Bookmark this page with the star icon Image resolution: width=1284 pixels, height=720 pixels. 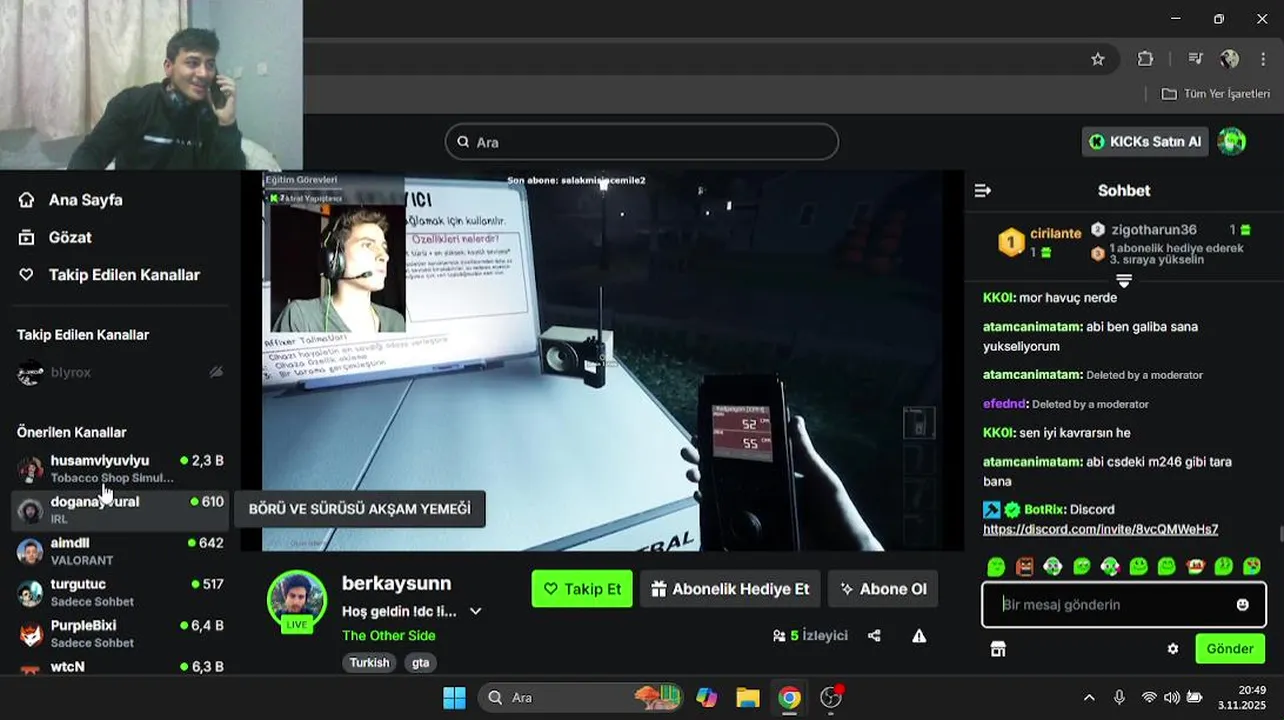tap(1097, 59)
